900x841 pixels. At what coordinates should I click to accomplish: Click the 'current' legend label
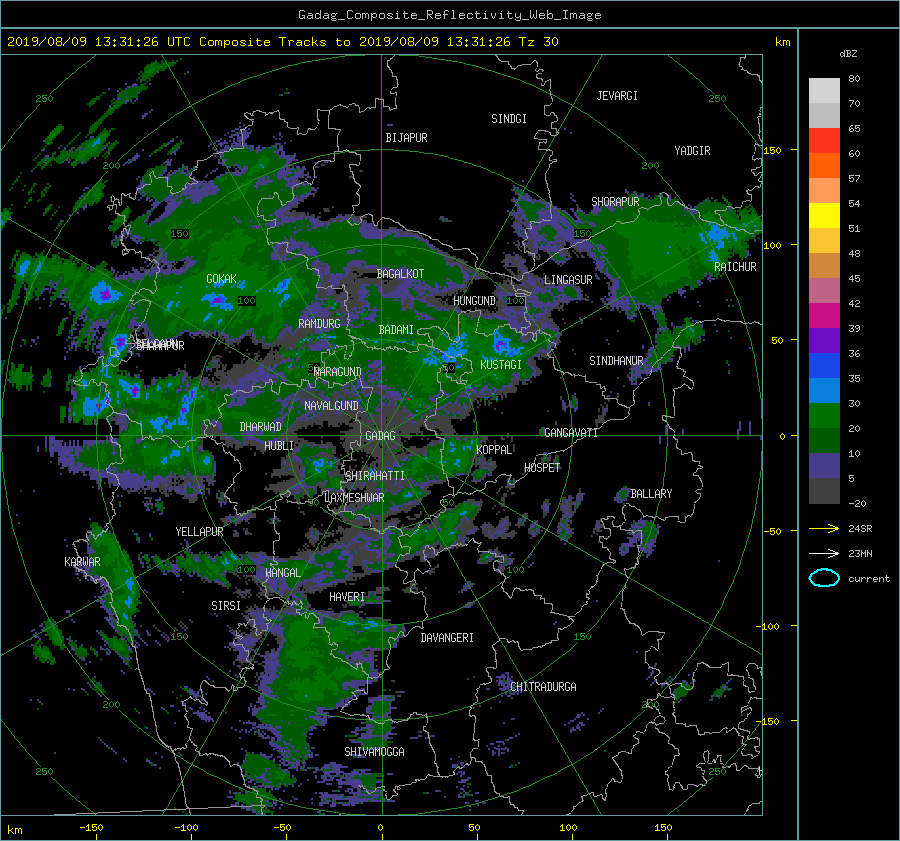coord(868,579)
